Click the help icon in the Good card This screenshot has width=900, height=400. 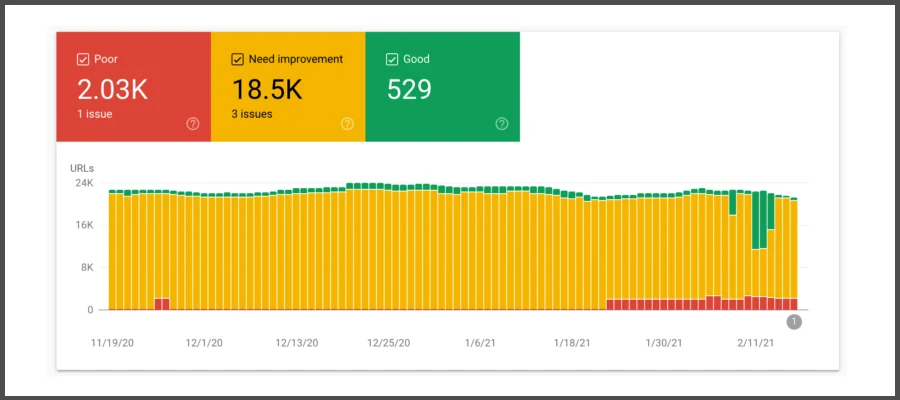(x=502, y=124)
